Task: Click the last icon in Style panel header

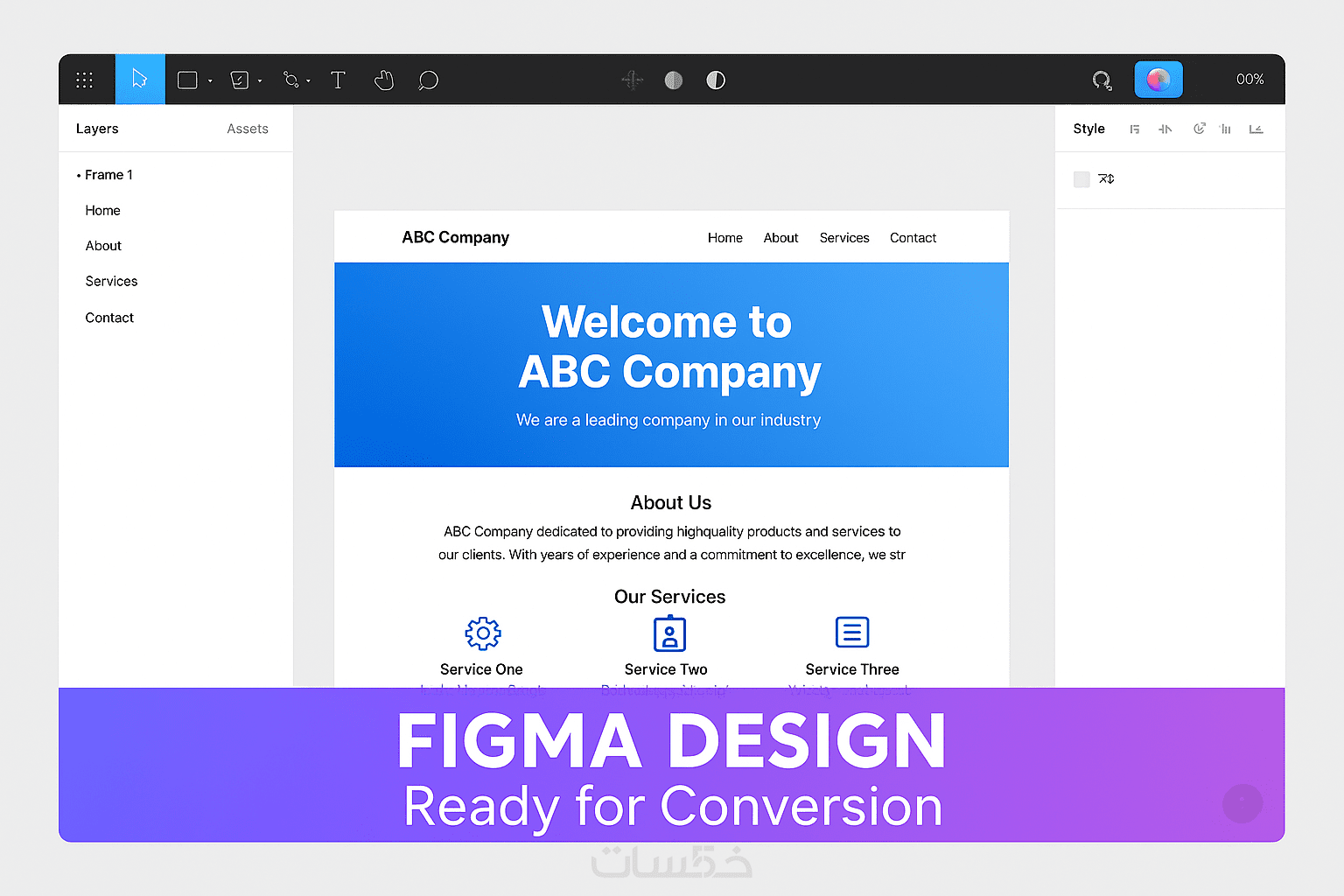Action: 1256,129
